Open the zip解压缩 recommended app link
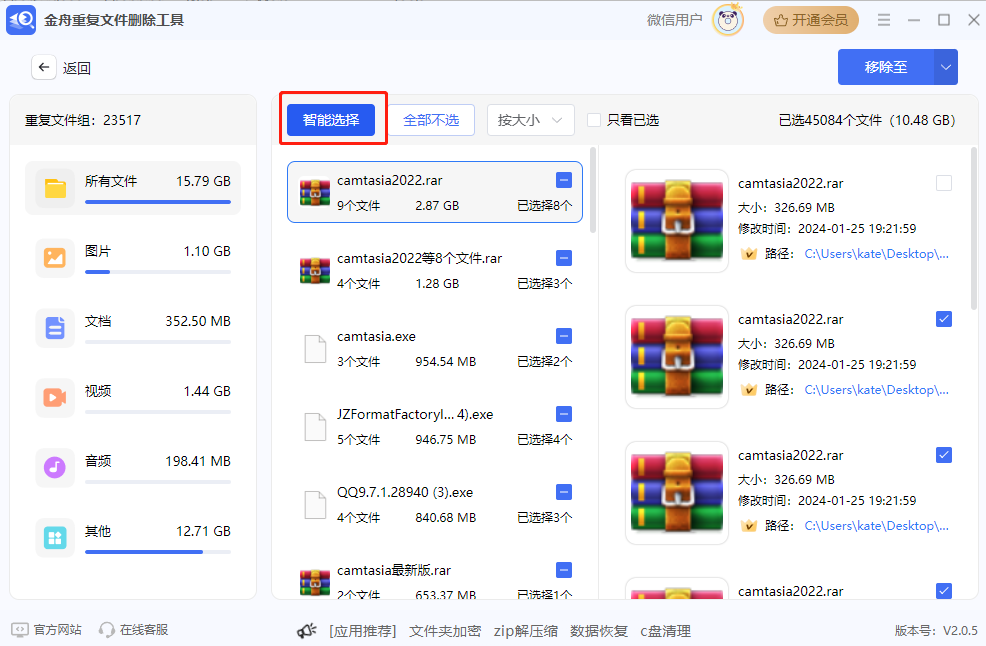986x646 pixels. [x=526, y=631]
